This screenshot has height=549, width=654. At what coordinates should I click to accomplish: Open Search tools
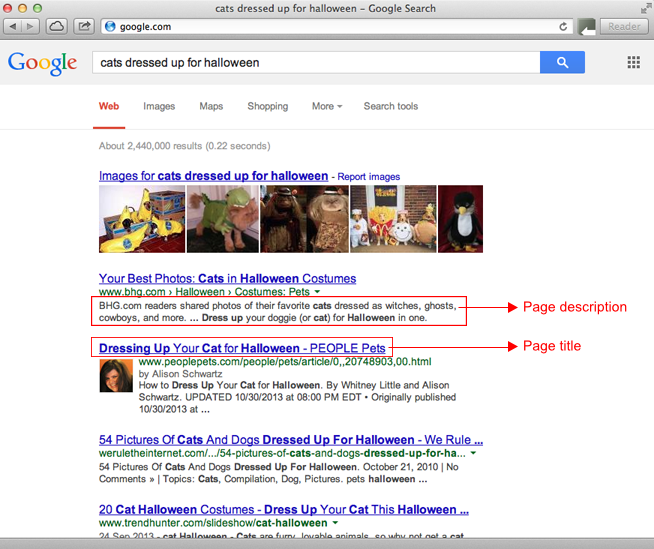click(x=391, y=106)
